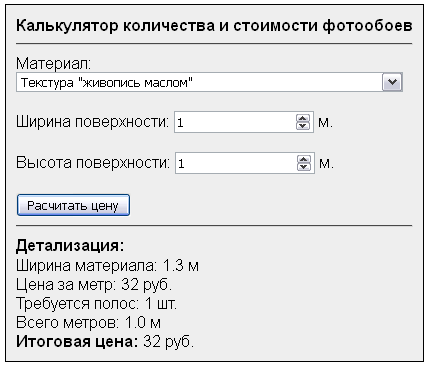Decrease Высота поверхности with down arrow

click(x=304, y=167)
